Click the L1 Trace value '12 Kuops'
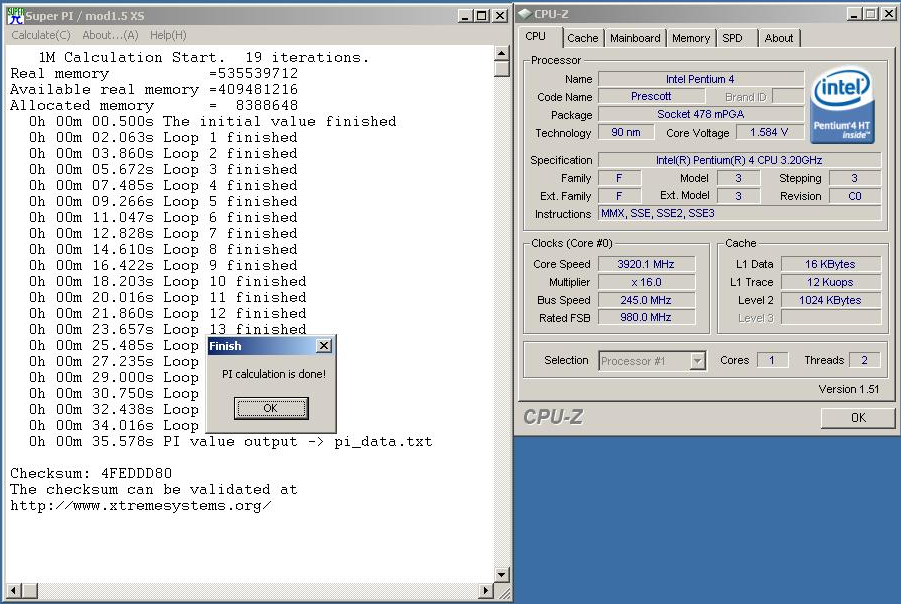901x604 pixels. tap(830, 282)
